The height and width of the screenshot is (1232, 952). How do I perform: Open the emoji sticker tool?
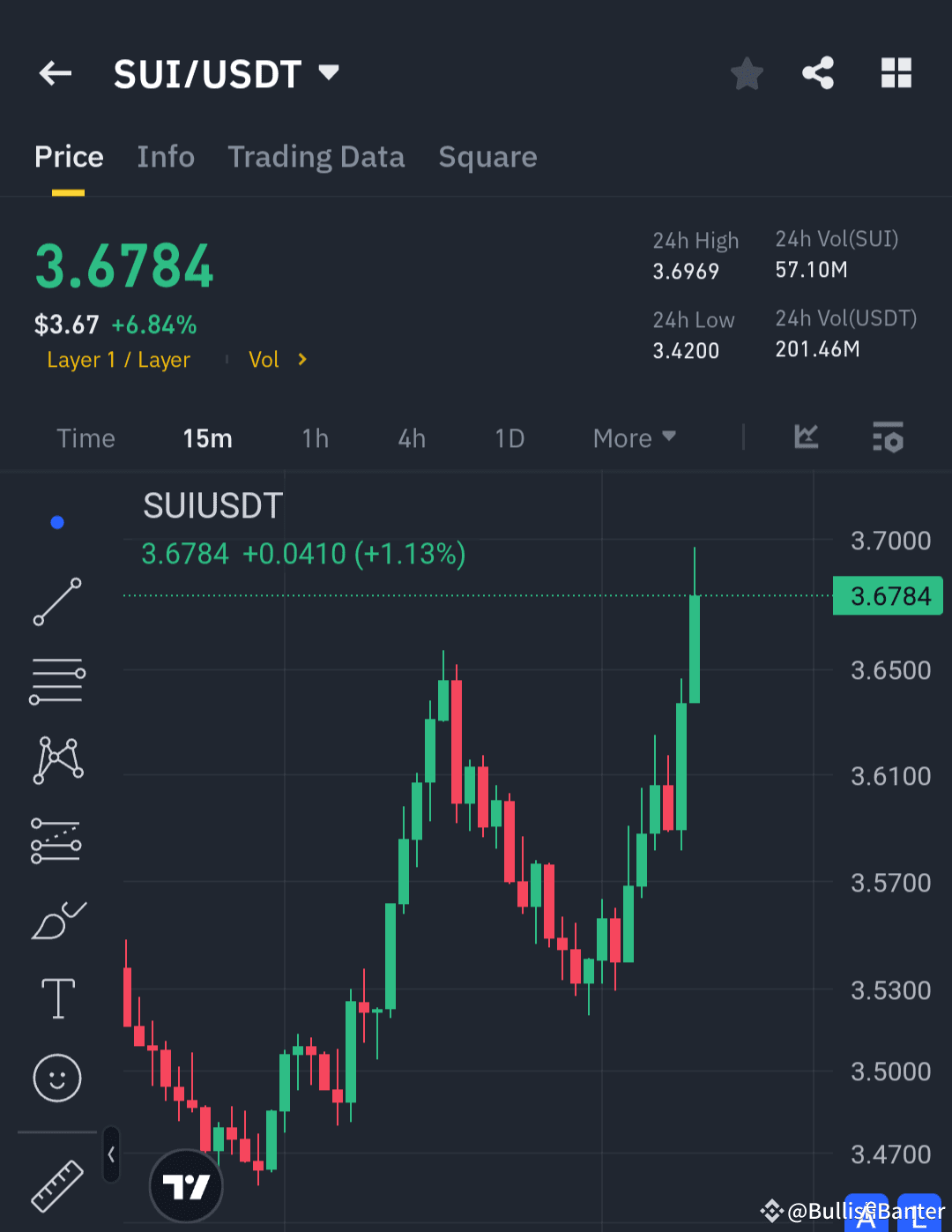(57, 1077)
